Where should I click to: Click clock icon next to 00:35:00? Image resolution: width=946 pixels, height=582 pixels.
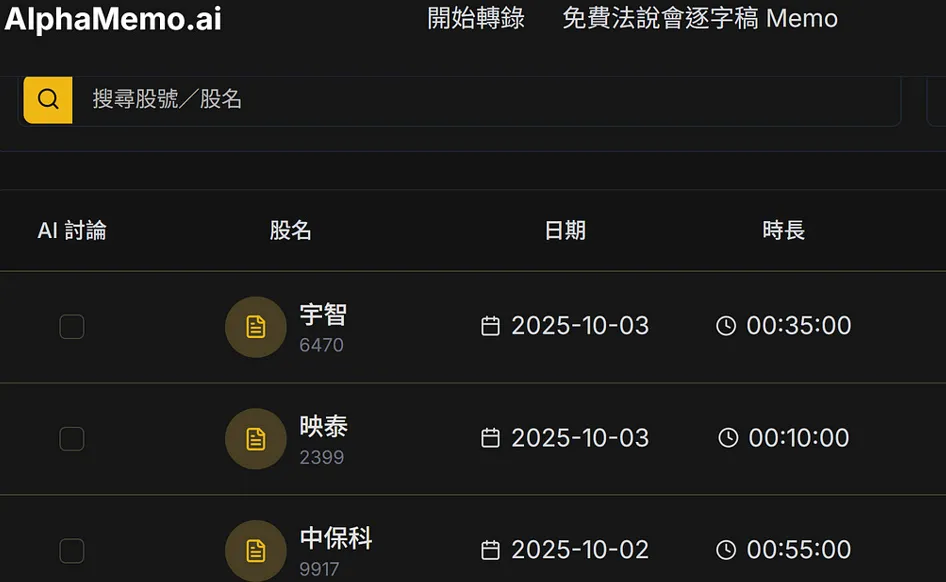(726, 326)
